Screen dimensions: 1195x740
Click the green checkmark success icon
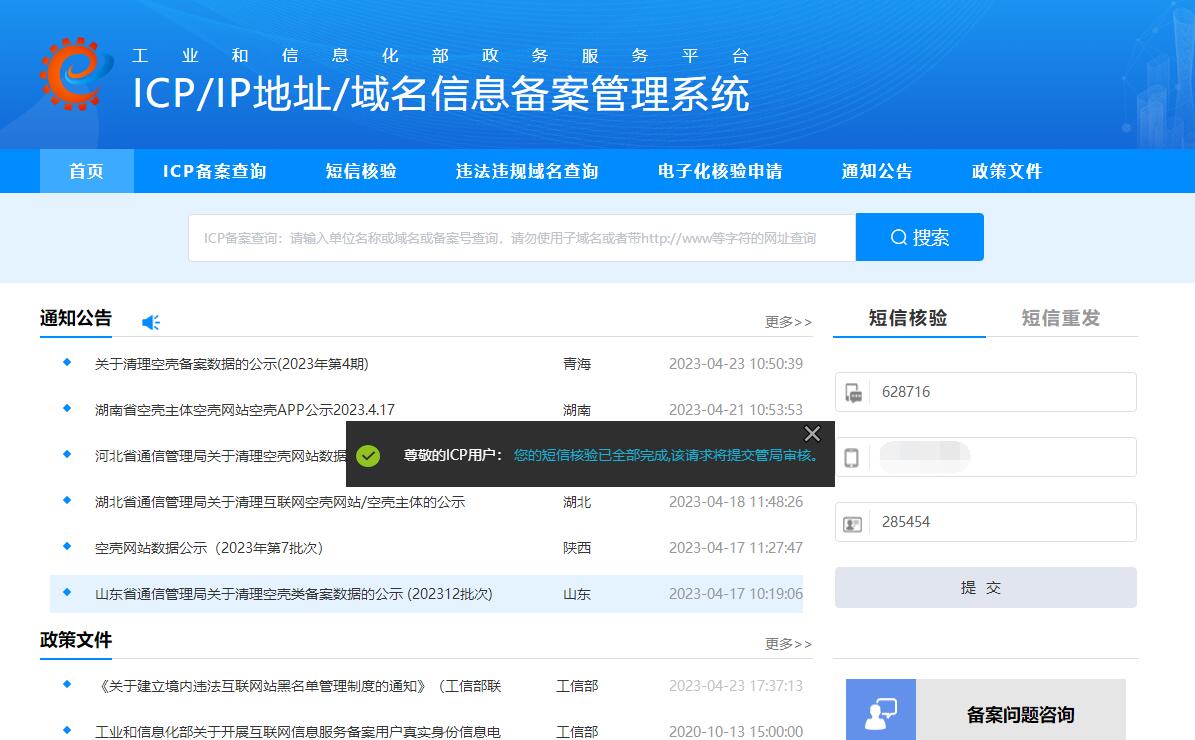pyautogui.click(x=368, y=455)
